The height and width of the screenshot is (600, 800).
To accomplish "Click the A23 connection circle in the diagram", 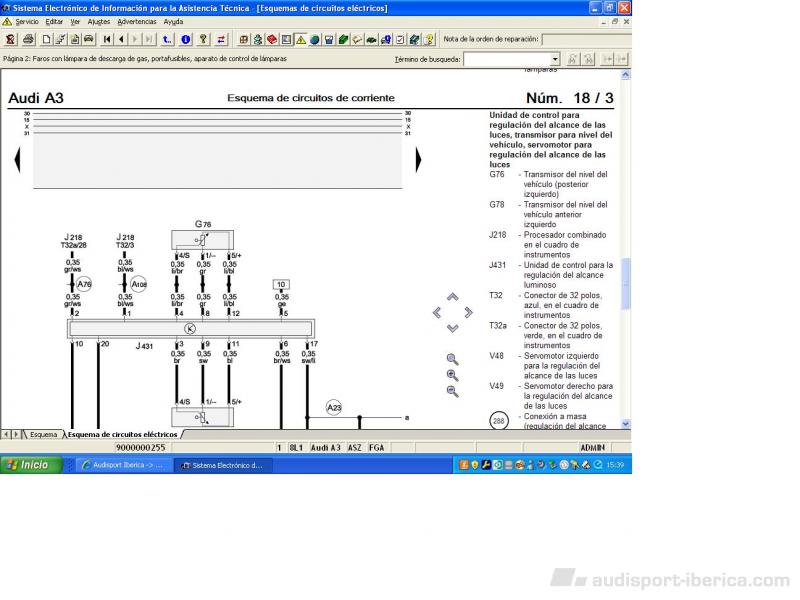I will 334,407.
